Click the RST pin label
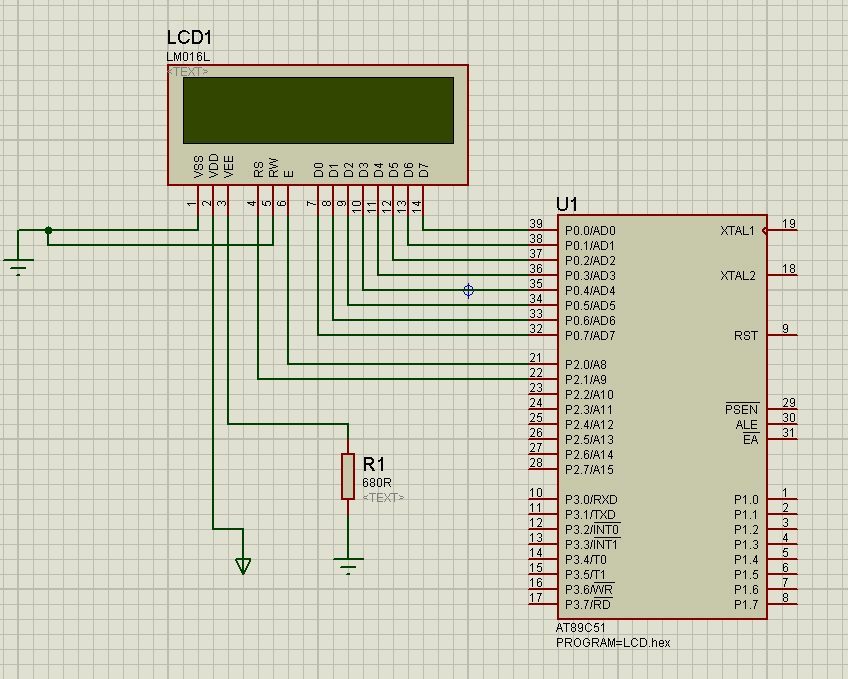 point(746,336)
